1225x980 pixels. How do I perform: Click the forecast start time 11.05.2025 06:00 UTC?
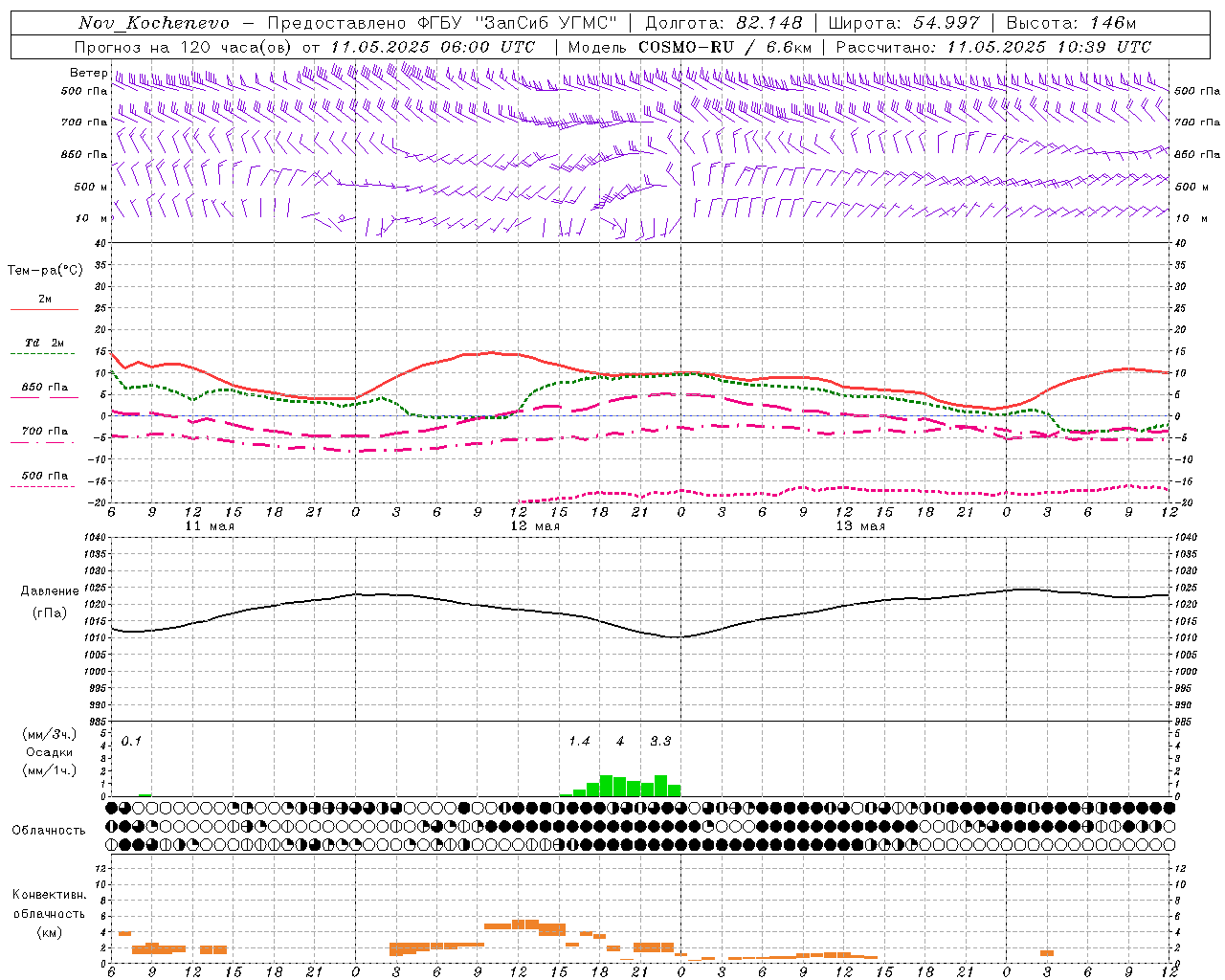click(x=433, y=47)
